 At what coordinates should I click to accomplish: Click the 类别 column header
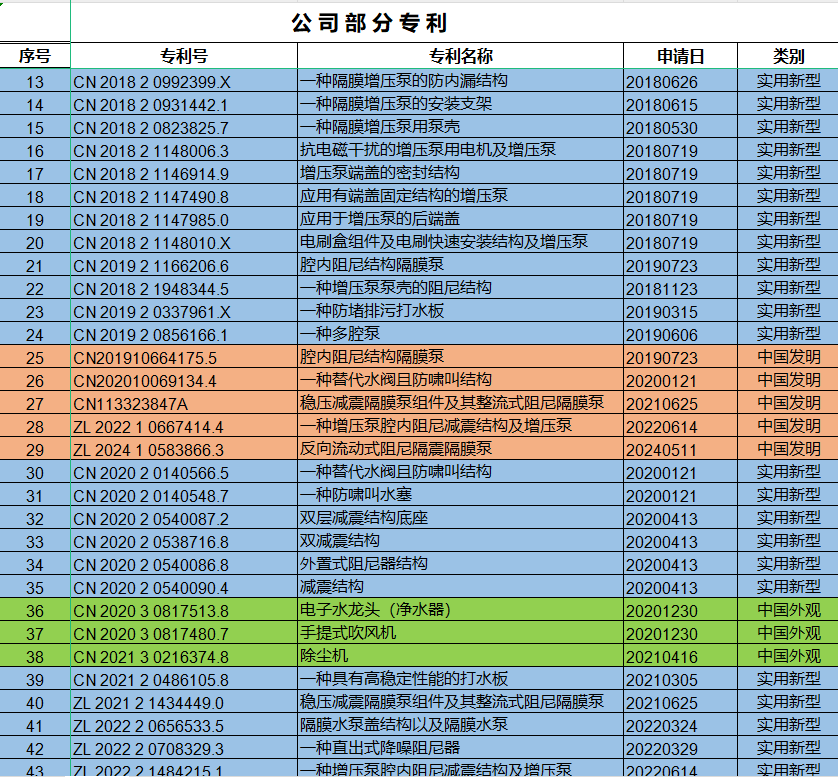pos(788,56)
